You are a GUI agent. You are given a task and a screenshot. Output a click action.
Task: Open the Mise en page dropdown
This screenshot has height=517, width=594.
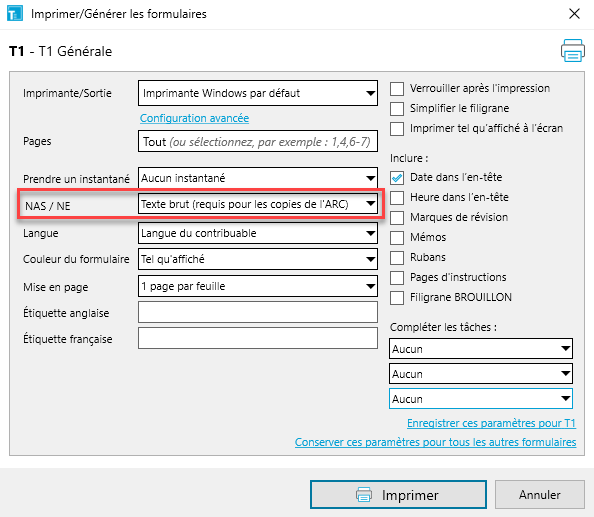(258, 286)
